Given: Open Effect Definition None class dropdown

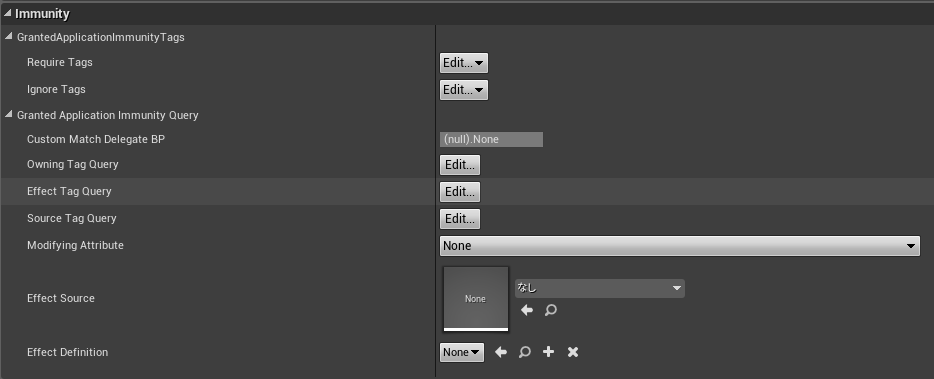Looking at the screenshot, I should point(462,352).
